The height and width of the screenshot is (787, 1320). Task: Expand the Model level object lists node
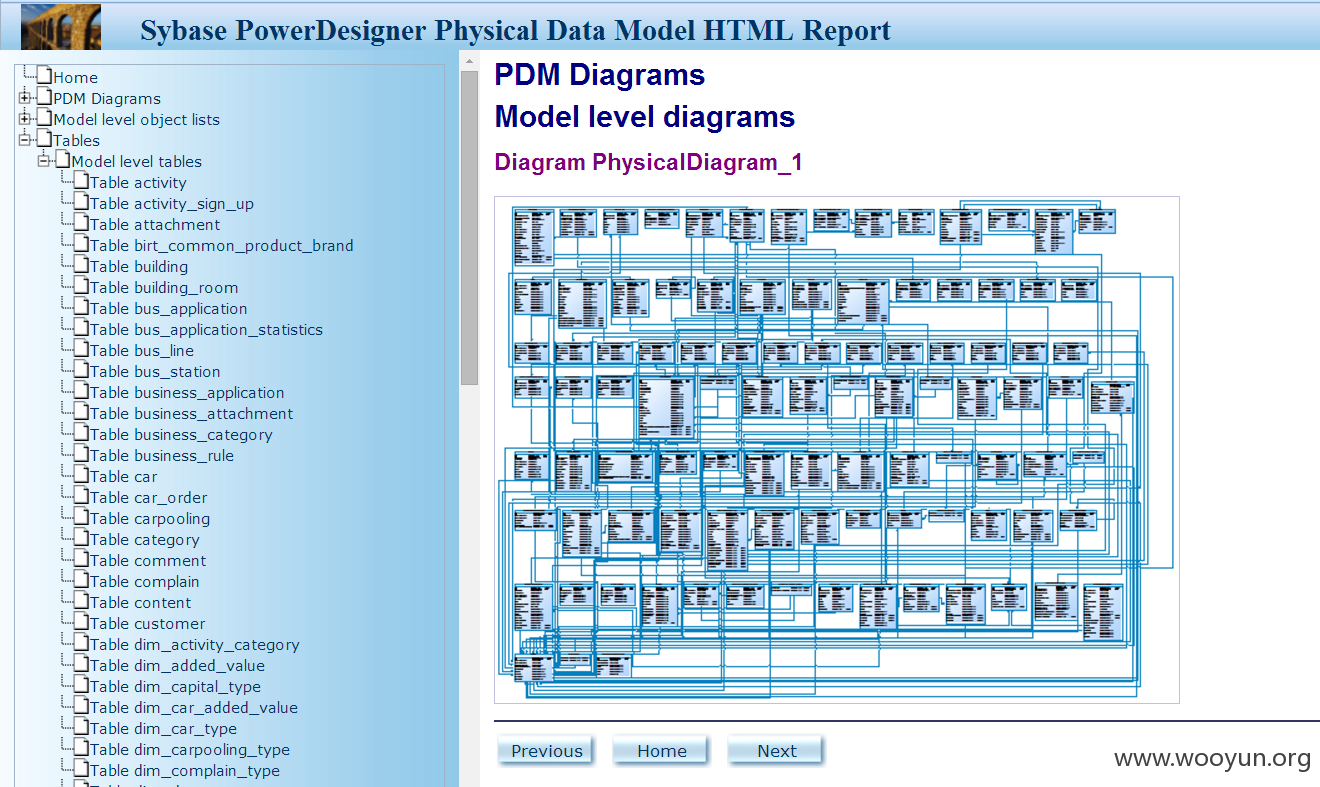coord(25,119)
